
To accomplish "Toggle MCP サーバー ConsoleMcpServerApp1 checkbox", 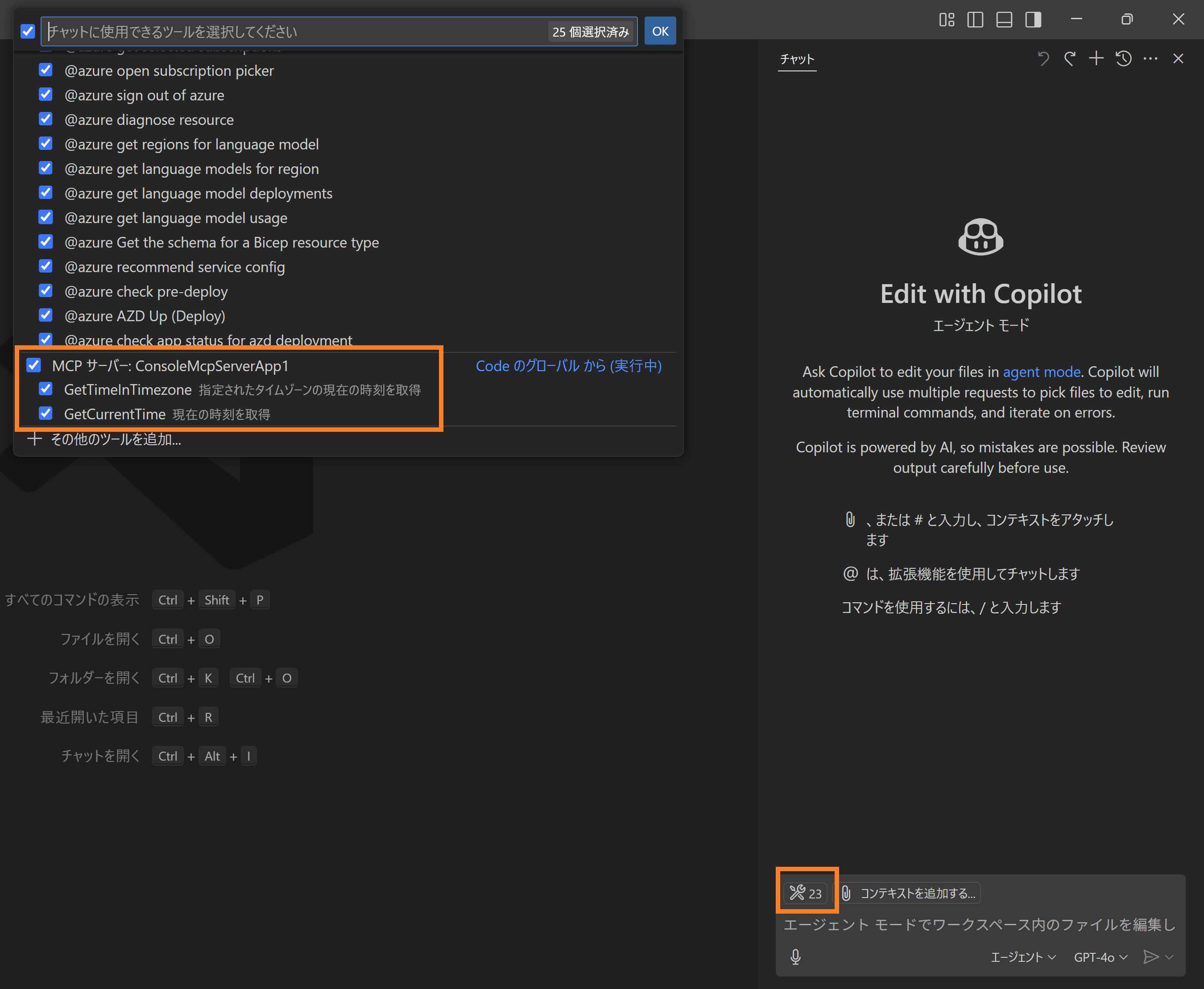I will pyautogui.click(x=33, y=365).
